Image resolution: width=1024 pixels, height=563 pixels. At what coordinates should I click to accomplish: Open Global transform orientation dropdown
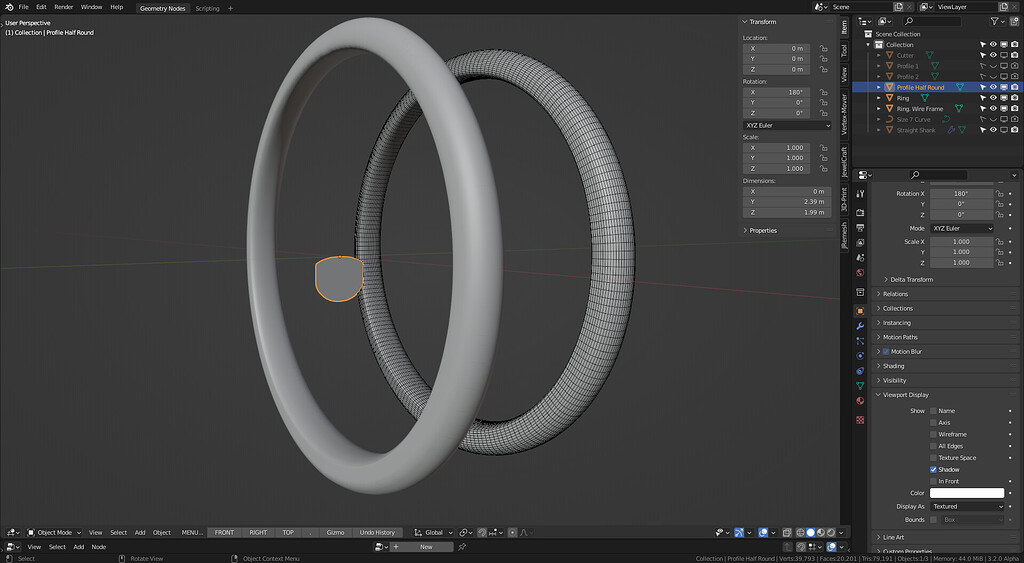(x=433, y=532)
